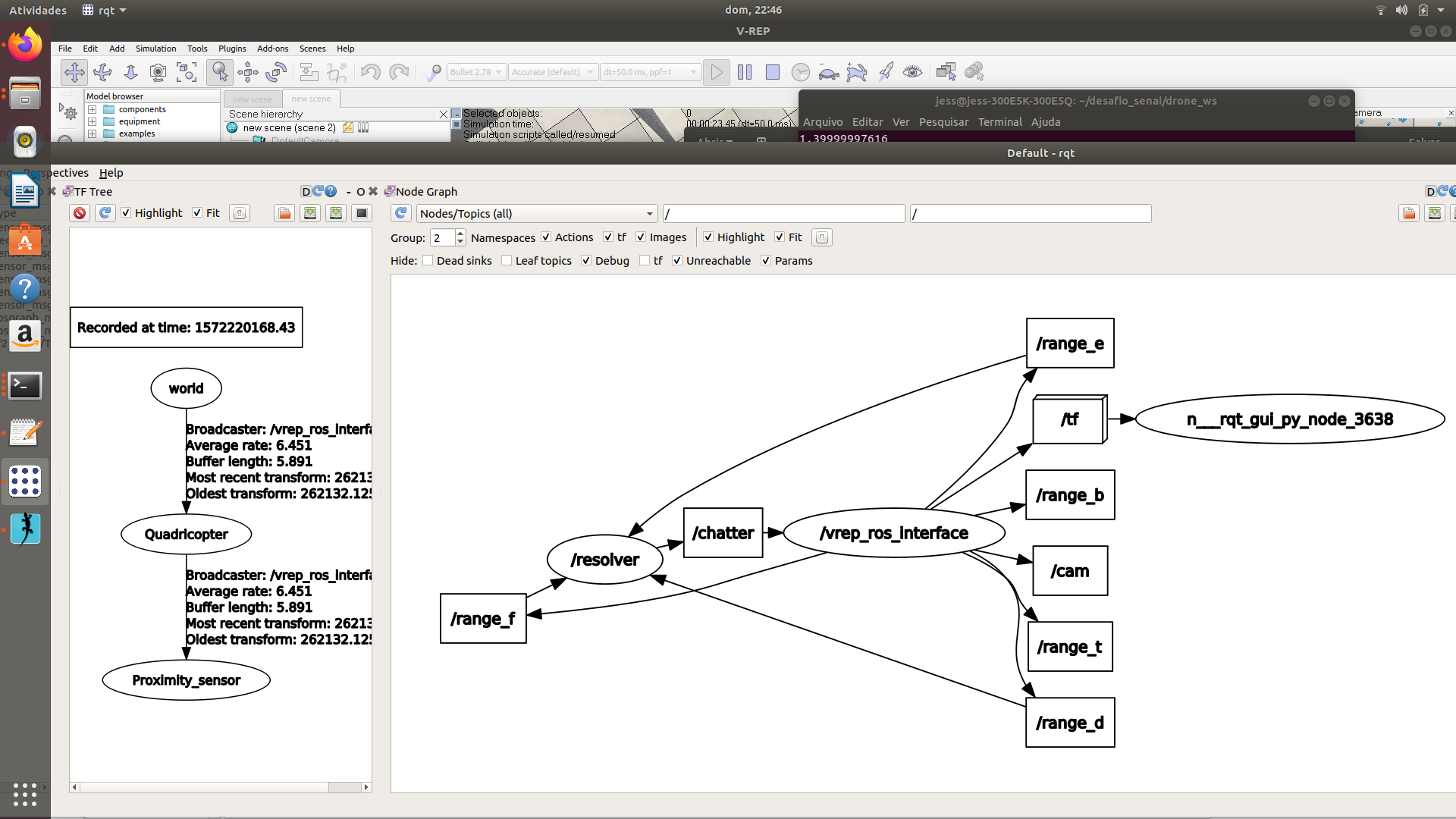Stop the V-REP simulation
This screenshot has width=1456, height=819.
773,72
